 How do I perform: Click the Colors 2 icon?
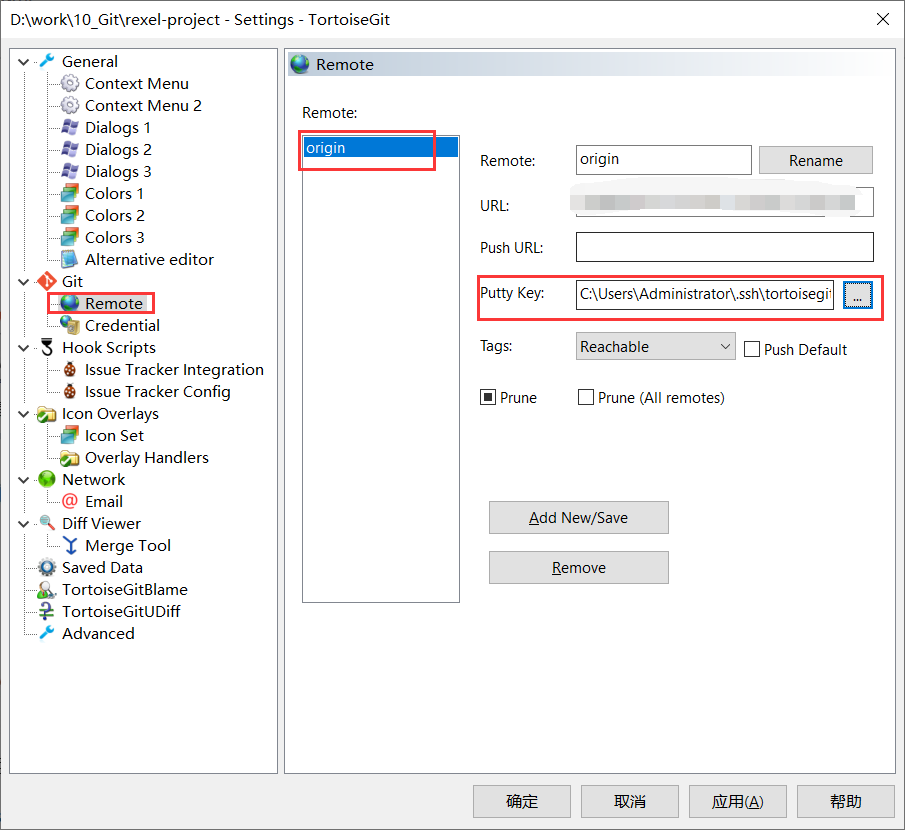70,215
